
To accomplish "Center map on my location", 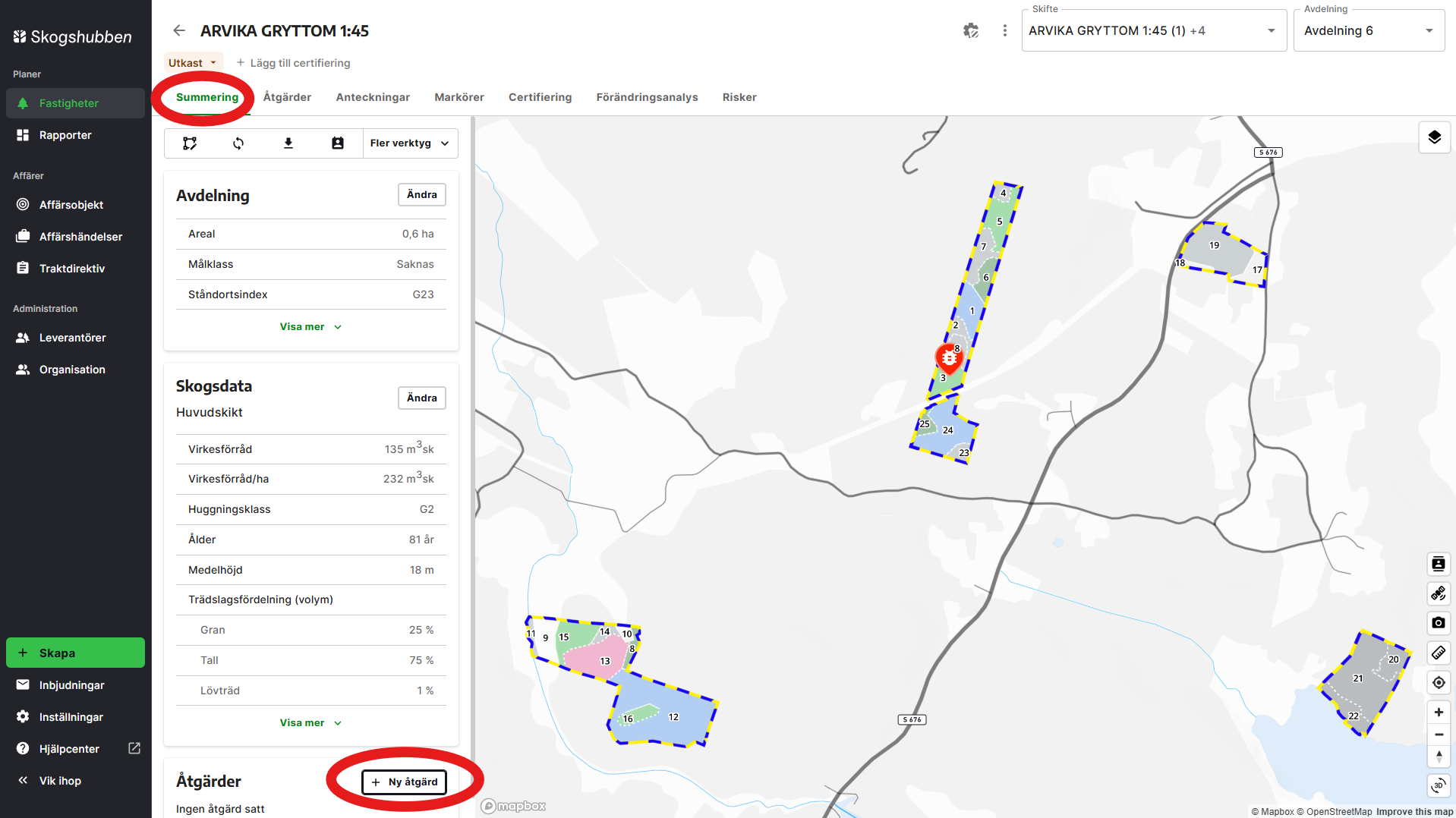I will pos(1438,683).
